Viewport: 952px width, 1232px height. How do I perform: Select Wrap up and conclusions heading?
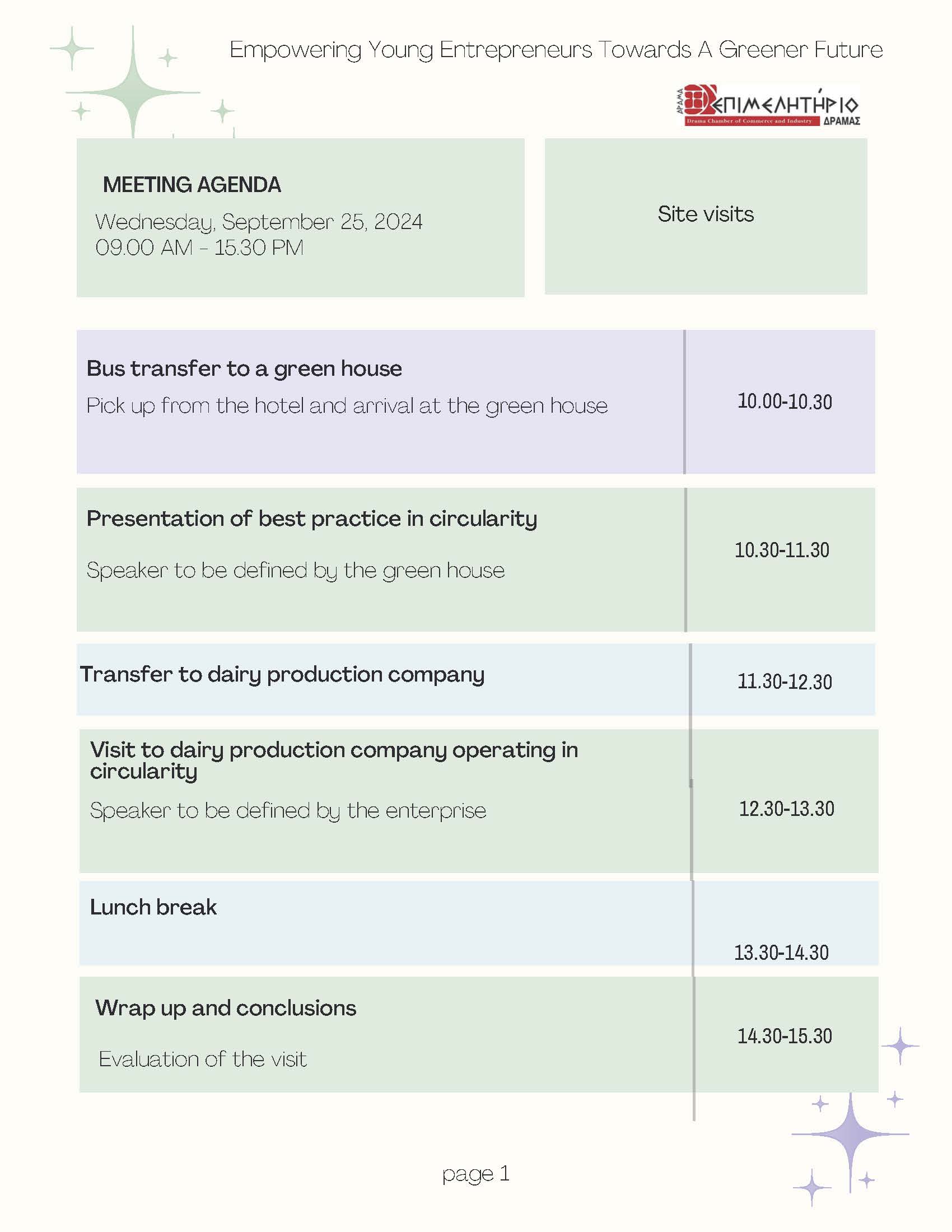226,1009
